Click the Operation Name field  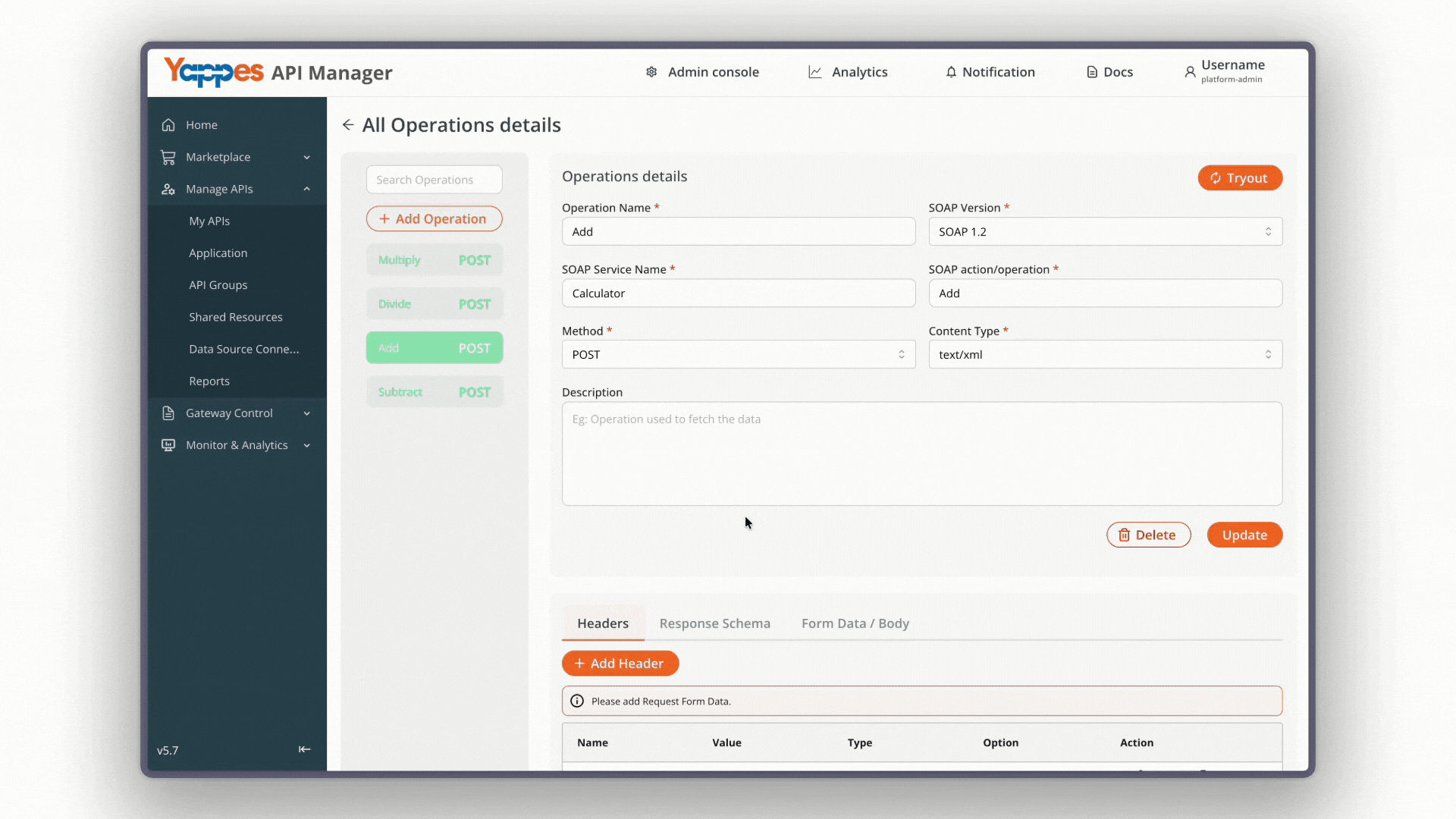739,231
